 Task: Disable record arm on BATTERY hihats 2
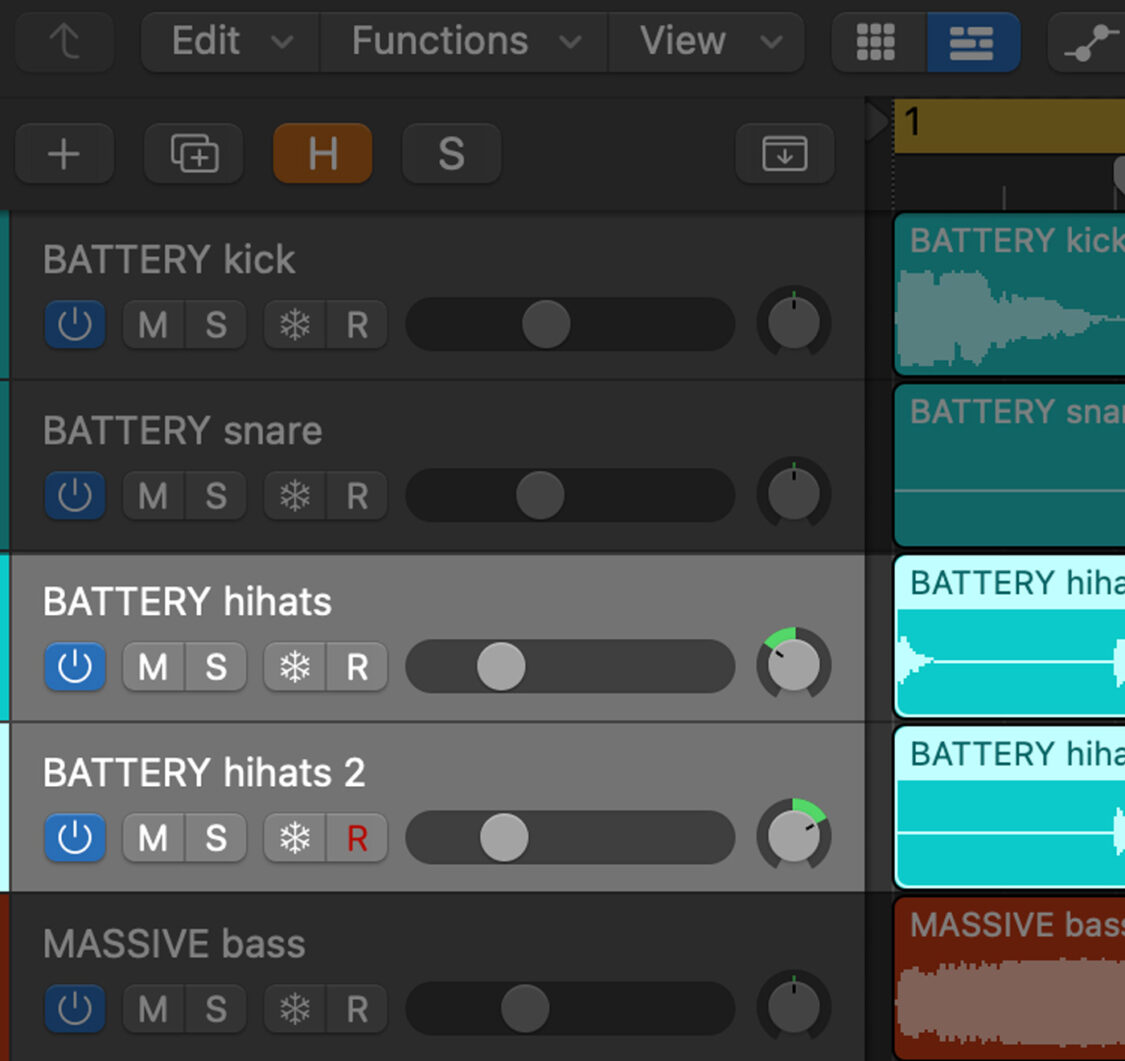[x=357, y=838]
